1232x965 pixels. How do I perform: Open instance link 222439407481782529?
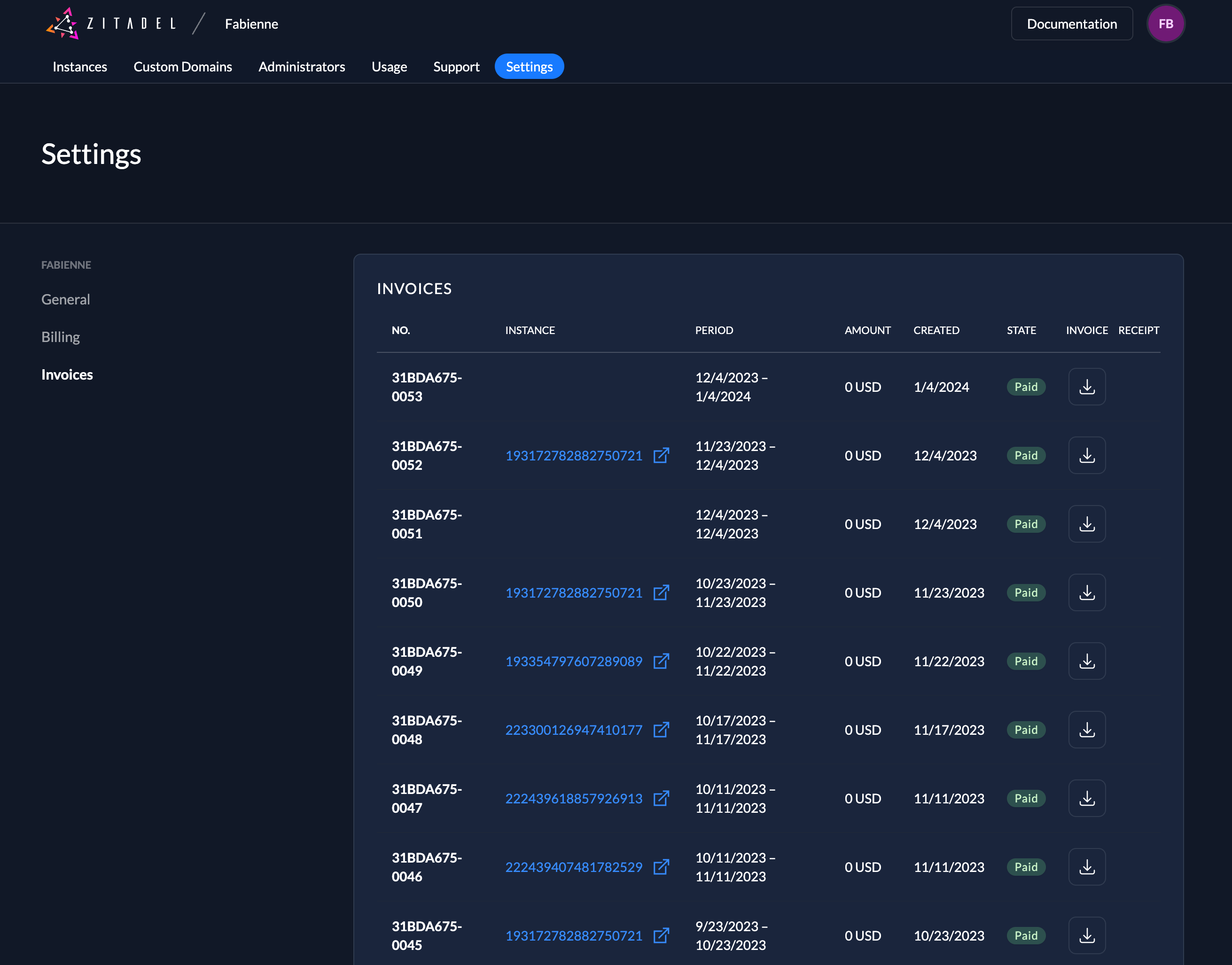[x=574, y=867]
